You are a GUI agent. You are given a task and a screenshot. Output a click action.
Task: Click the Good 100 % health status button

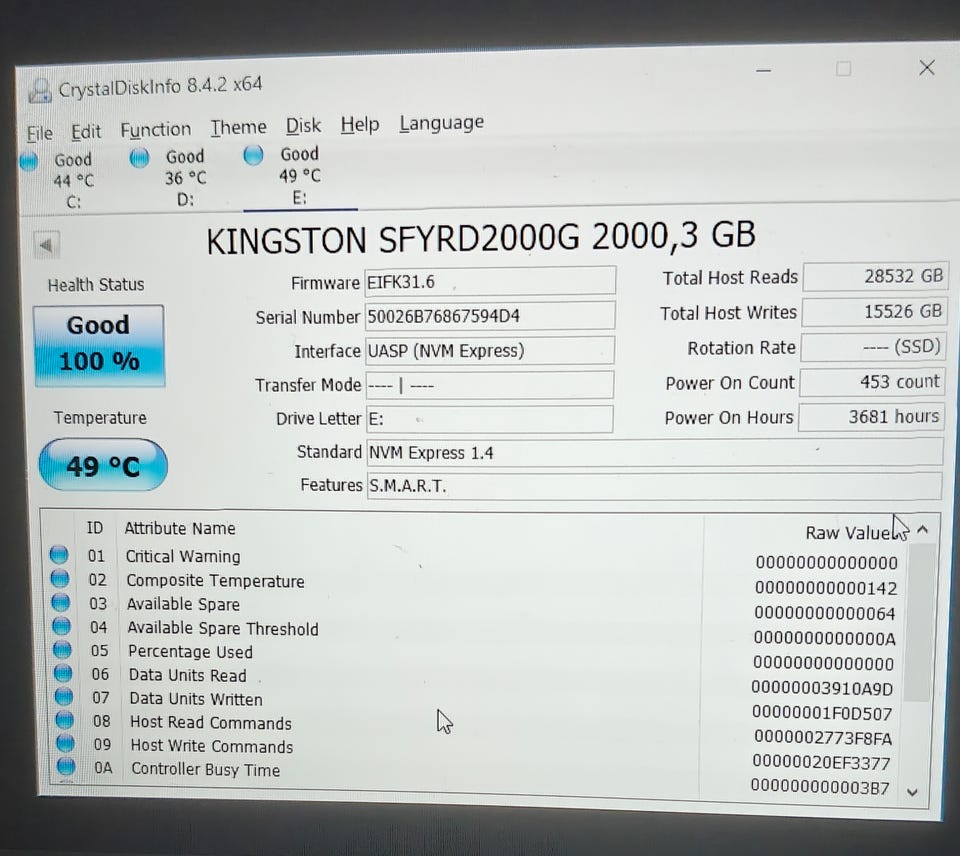(x=99, y=345)
